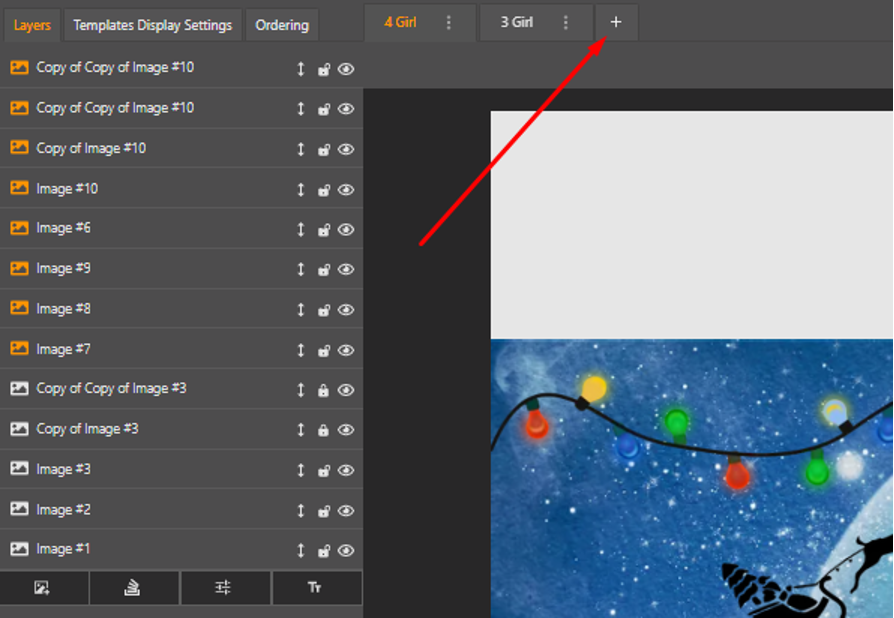The height and width of the screenshot is (618, 894).
Task: Click lock icon for Image #8
Action: 323,310
